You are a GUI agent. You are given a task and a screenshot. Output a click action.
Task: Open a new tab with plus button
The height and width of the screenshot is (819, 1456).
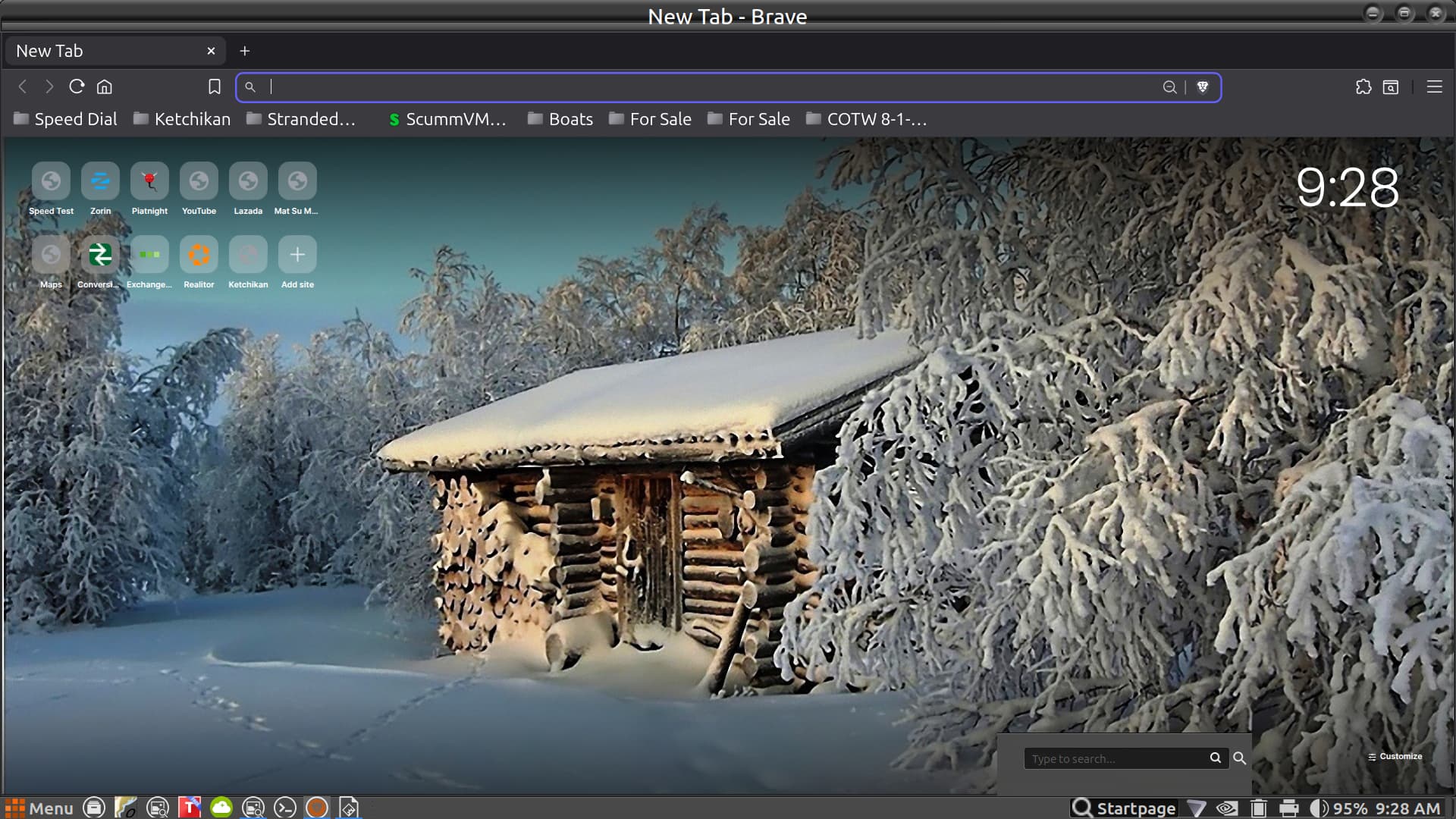[244, 51]
